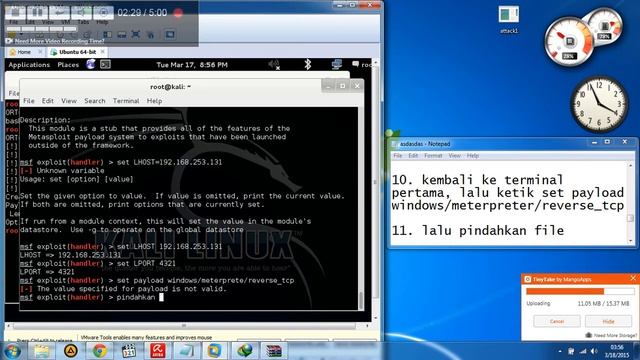
Task: Click the terminal prompt line with pindahkan
Action: tap(92, 298)
